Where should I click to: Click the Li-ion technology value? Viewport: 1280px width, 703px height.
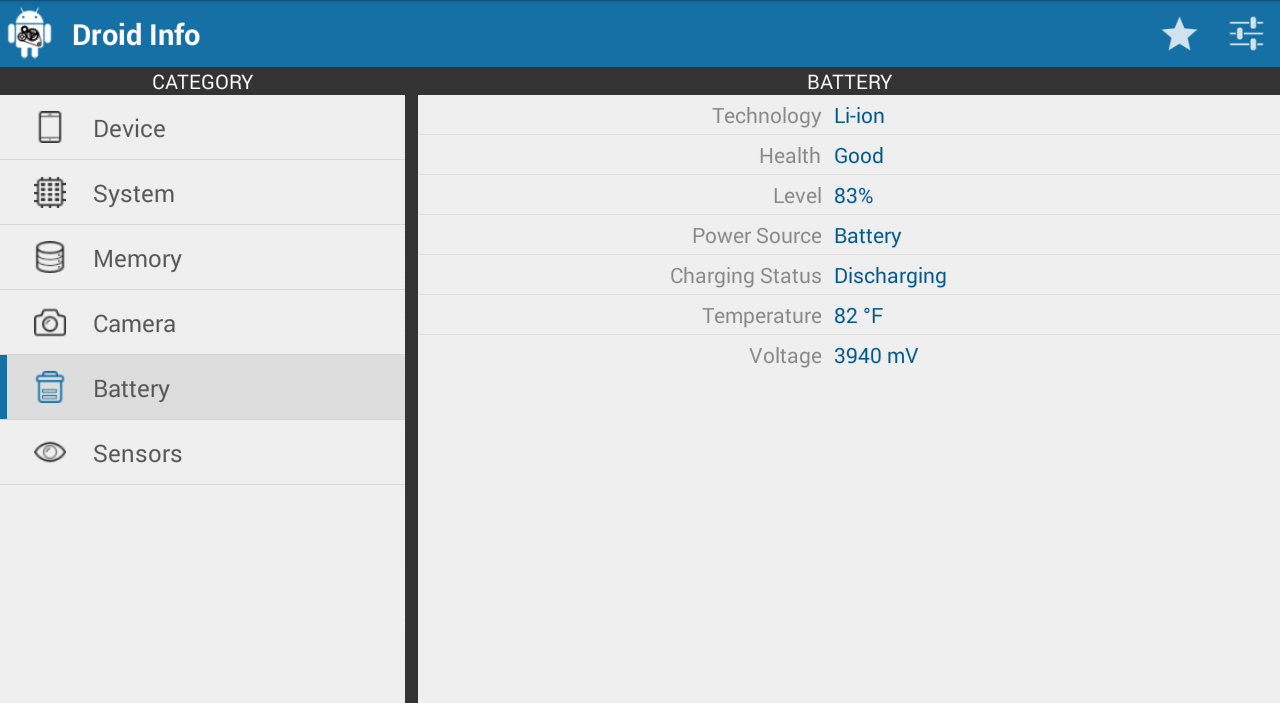(858, 115)
